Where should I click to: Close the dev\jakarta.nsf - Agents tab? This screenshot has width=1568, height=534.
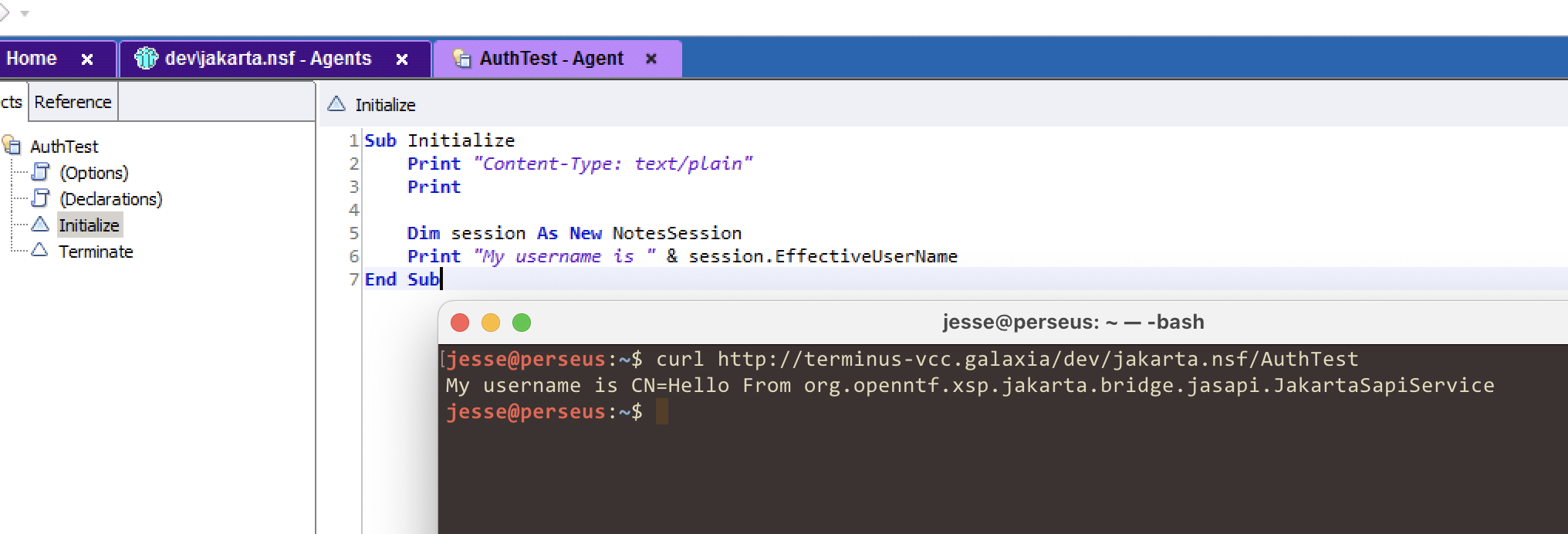pos(402,59)
